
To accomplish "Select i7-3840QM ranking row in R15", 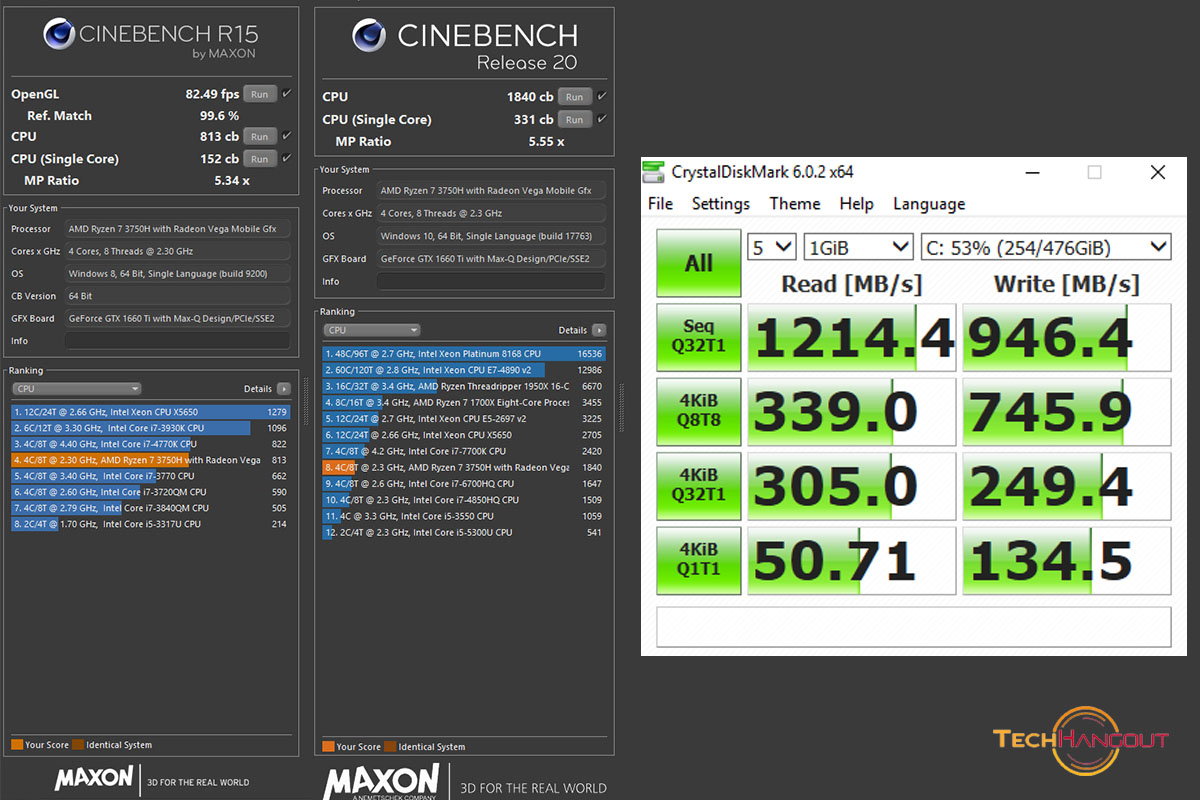I will pyautogui.click(x=151, y=508).
